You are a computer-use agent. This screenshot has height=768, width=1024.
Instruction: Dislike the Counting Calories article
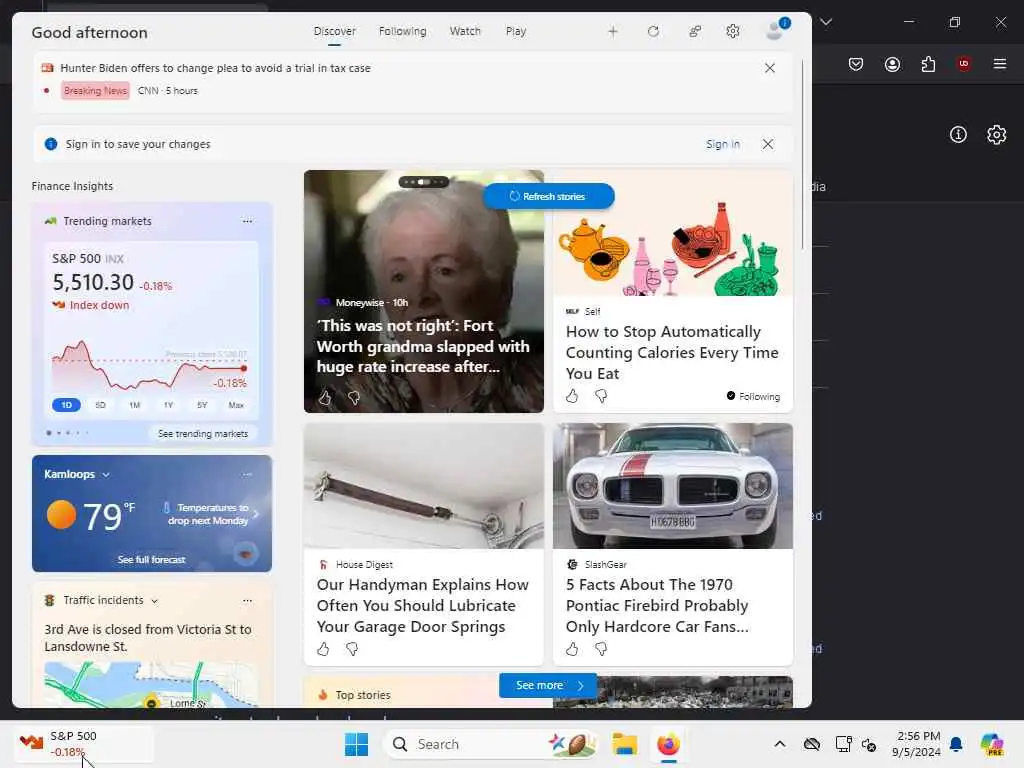pyautogui.click(x=601, y=396)
